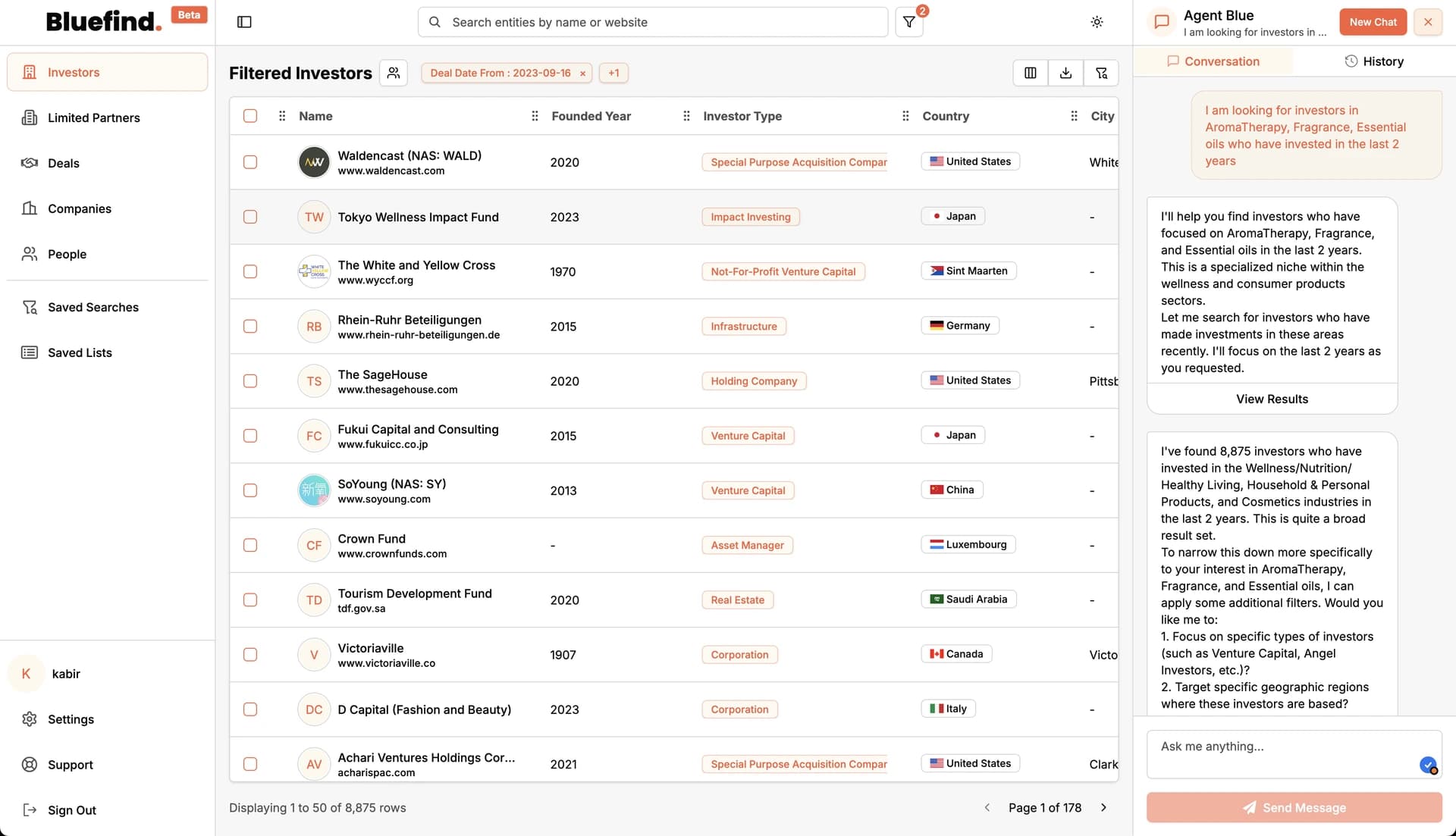Open filters via the funnel icon with badge 2

[908, 22]
